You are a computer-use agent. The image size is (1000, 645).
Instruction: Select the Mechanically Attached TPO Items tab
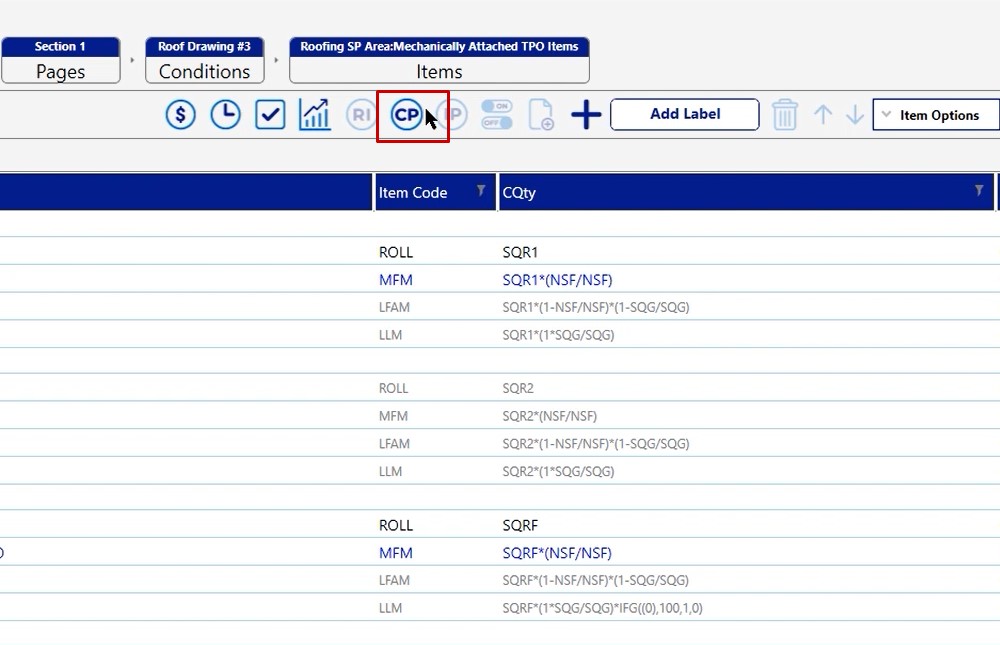(x=439, y=61)
